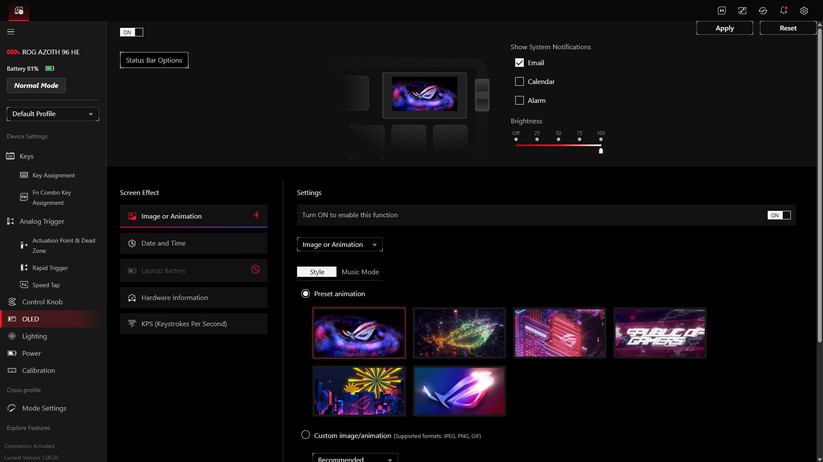The image size is (823, 462).
Task: Open notifications bell icon
Action: (783, 10)
